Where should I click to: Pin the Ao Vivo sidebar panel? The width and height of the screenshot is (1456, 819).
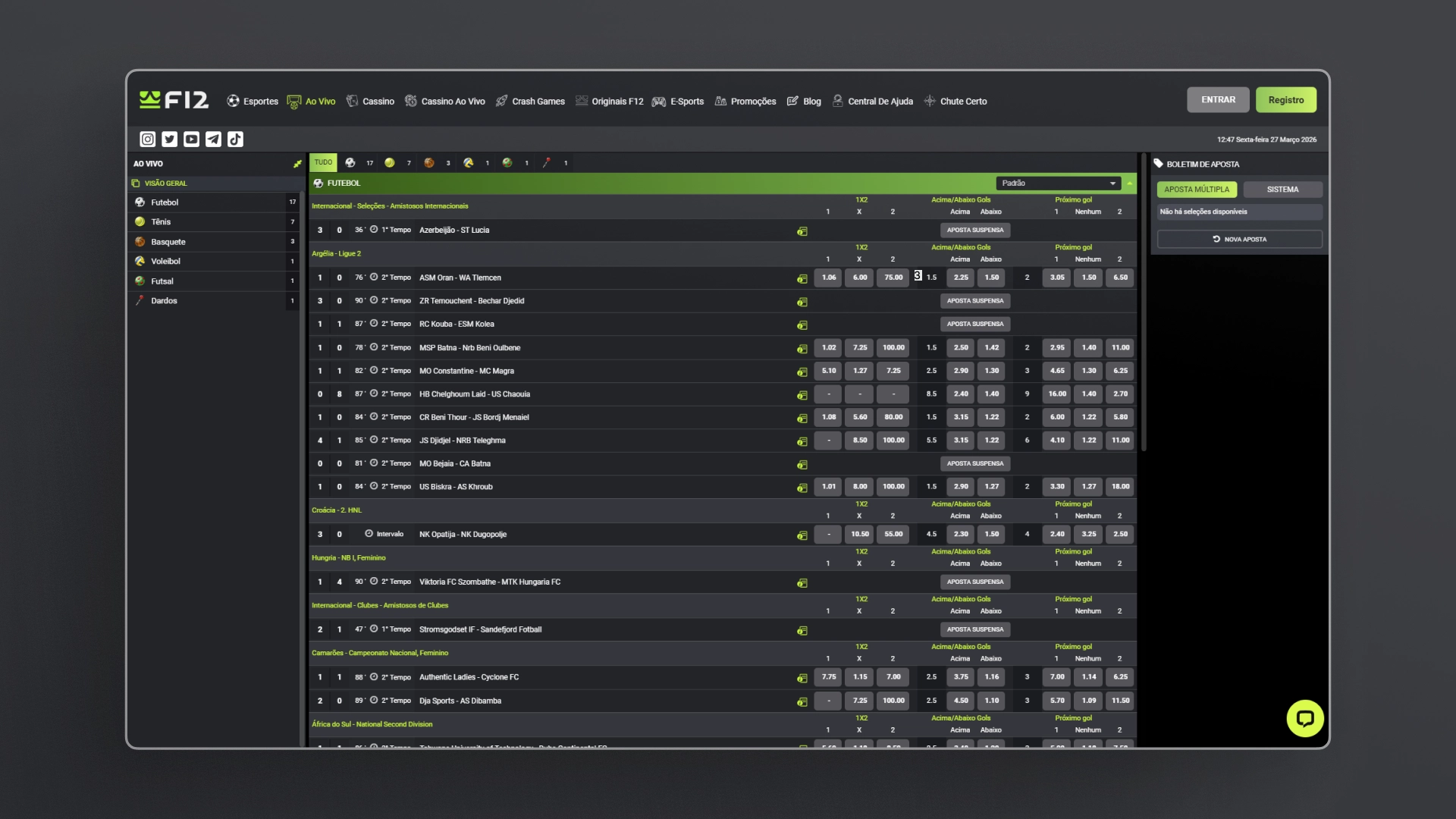click(297, 164)
